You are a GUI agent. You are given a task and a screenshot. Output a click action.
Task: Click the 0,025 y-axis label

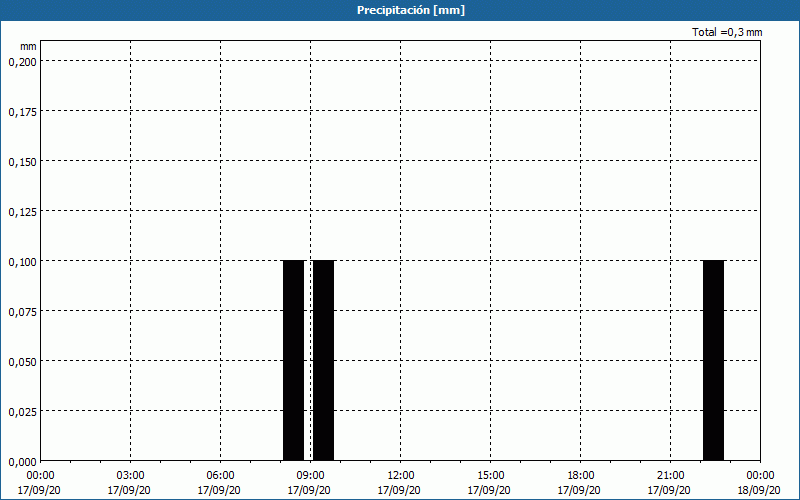tap(22, 412)
